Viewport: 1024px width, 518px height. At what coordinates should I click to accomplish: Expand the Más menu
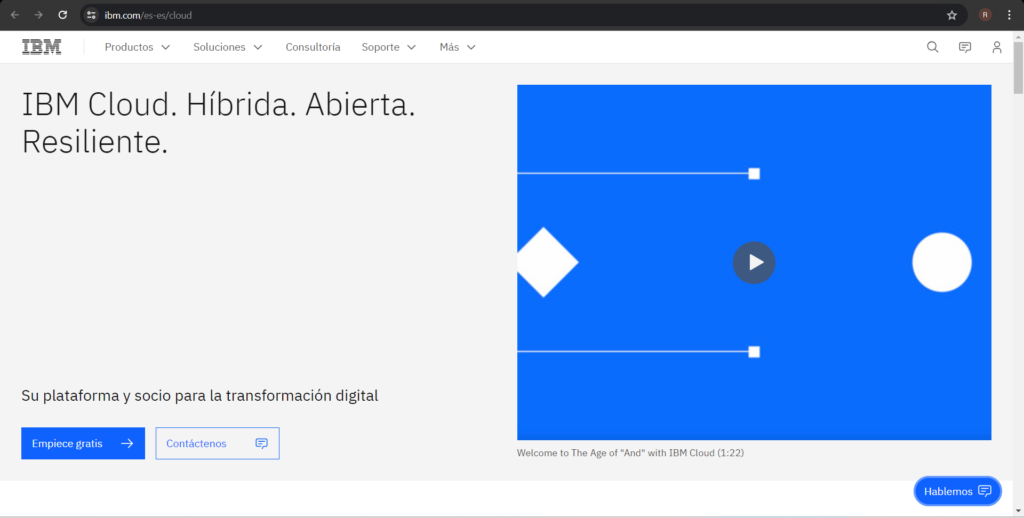[457, 47]
